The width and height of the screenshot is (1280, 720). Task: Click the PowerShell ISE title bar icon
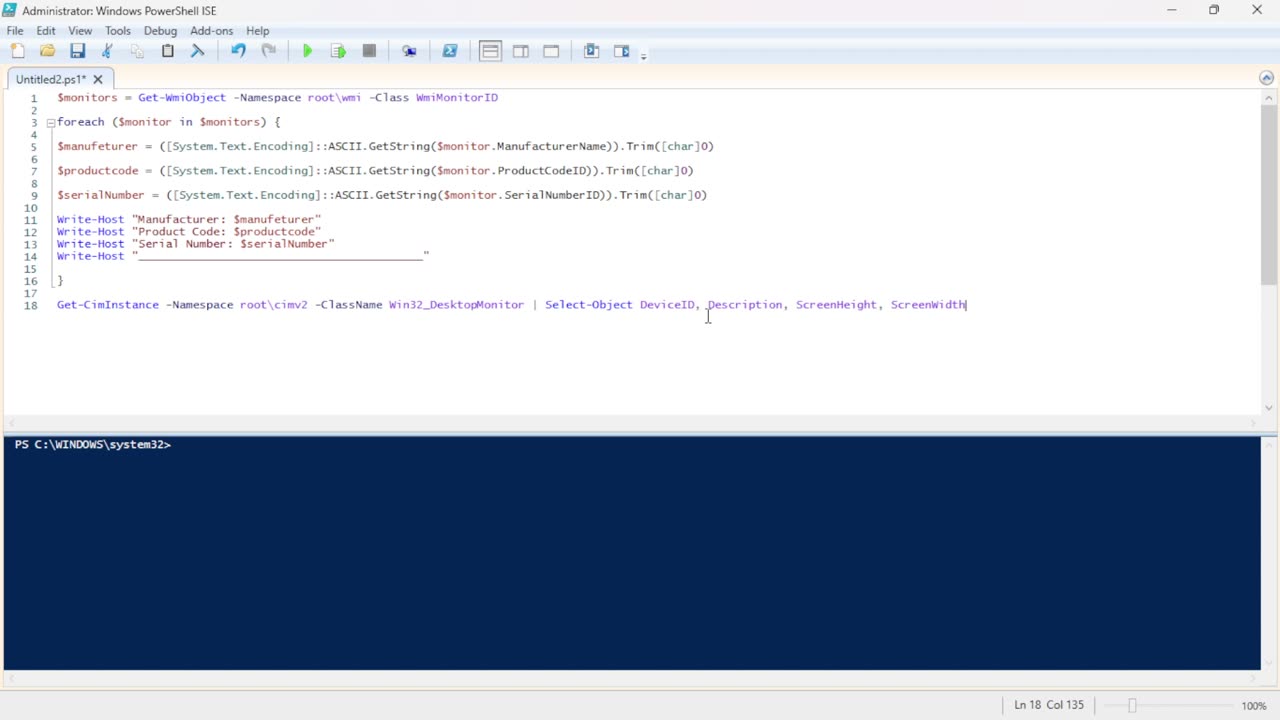tap(10, 10)
